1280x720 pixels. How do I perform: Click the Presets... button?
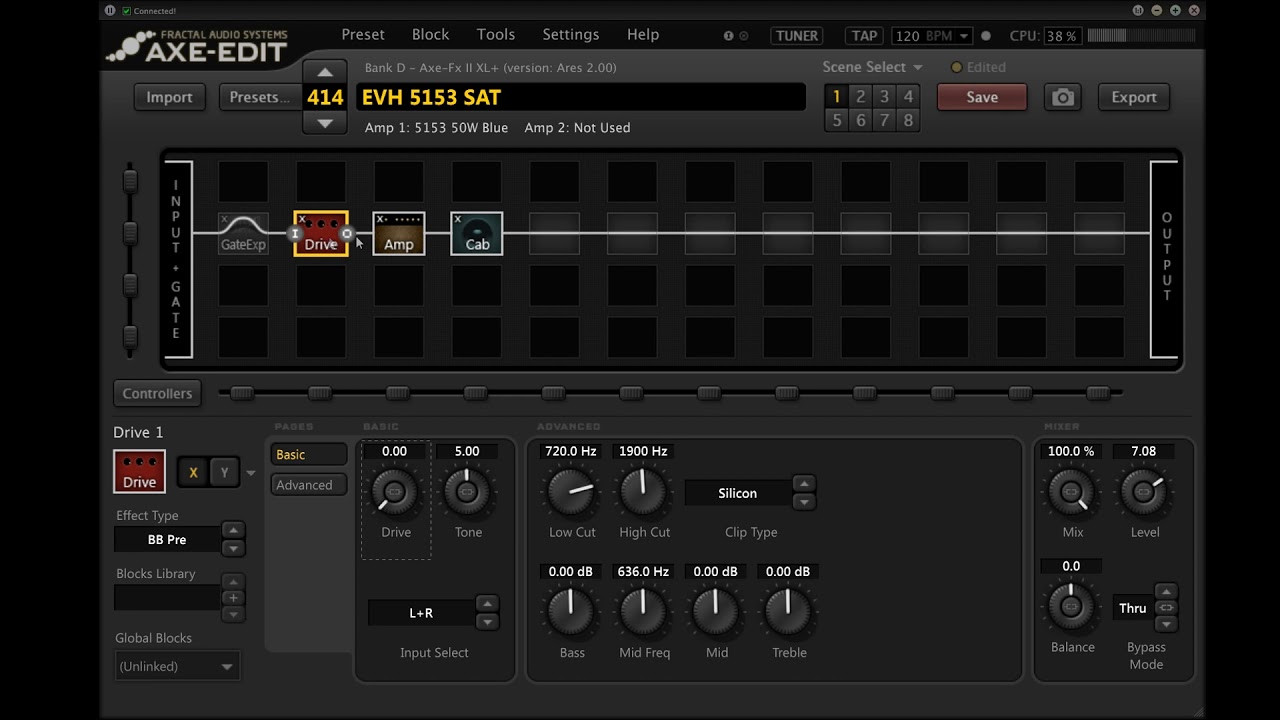click(259, 97)
